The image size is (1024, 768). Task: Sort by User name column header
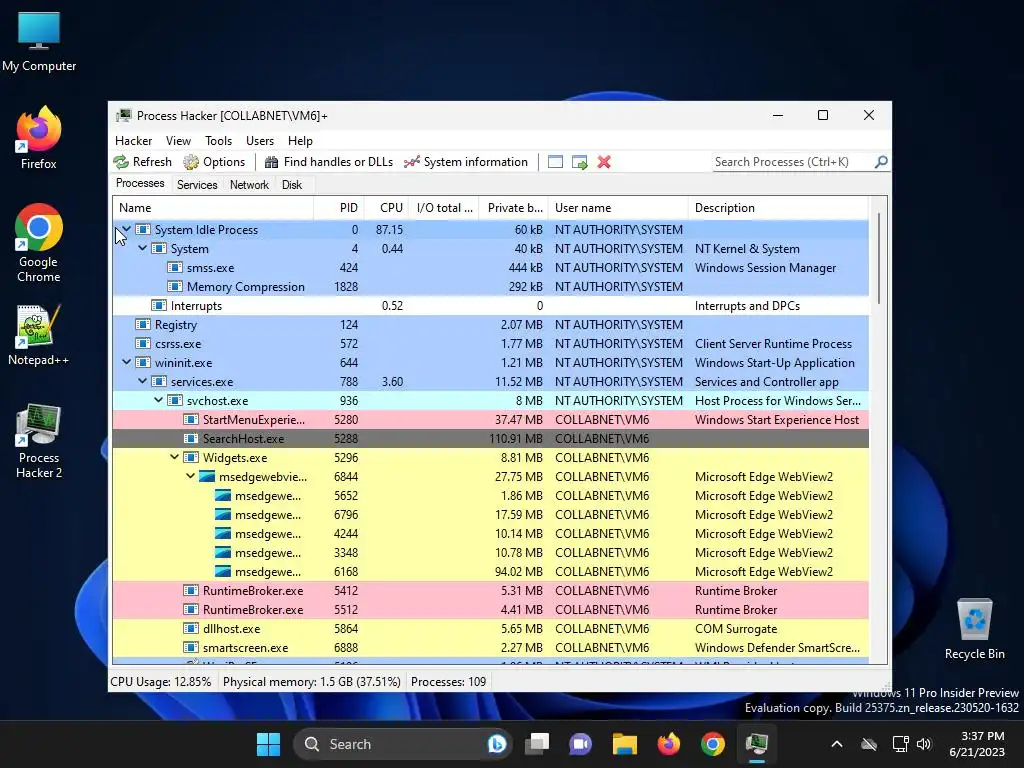(x=618, y=208)
